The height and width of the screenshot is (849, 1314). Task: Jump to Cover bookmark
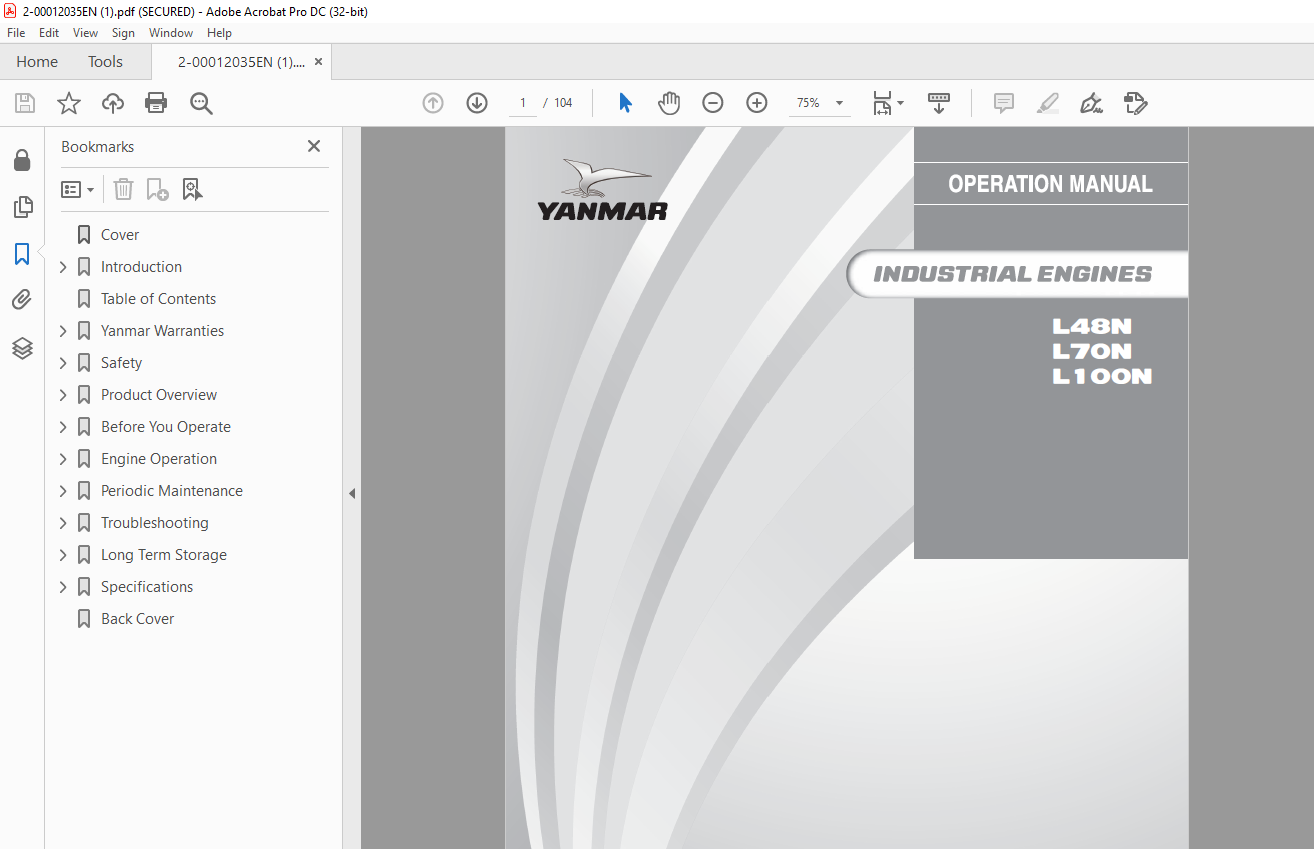click(x=120, y=235)
